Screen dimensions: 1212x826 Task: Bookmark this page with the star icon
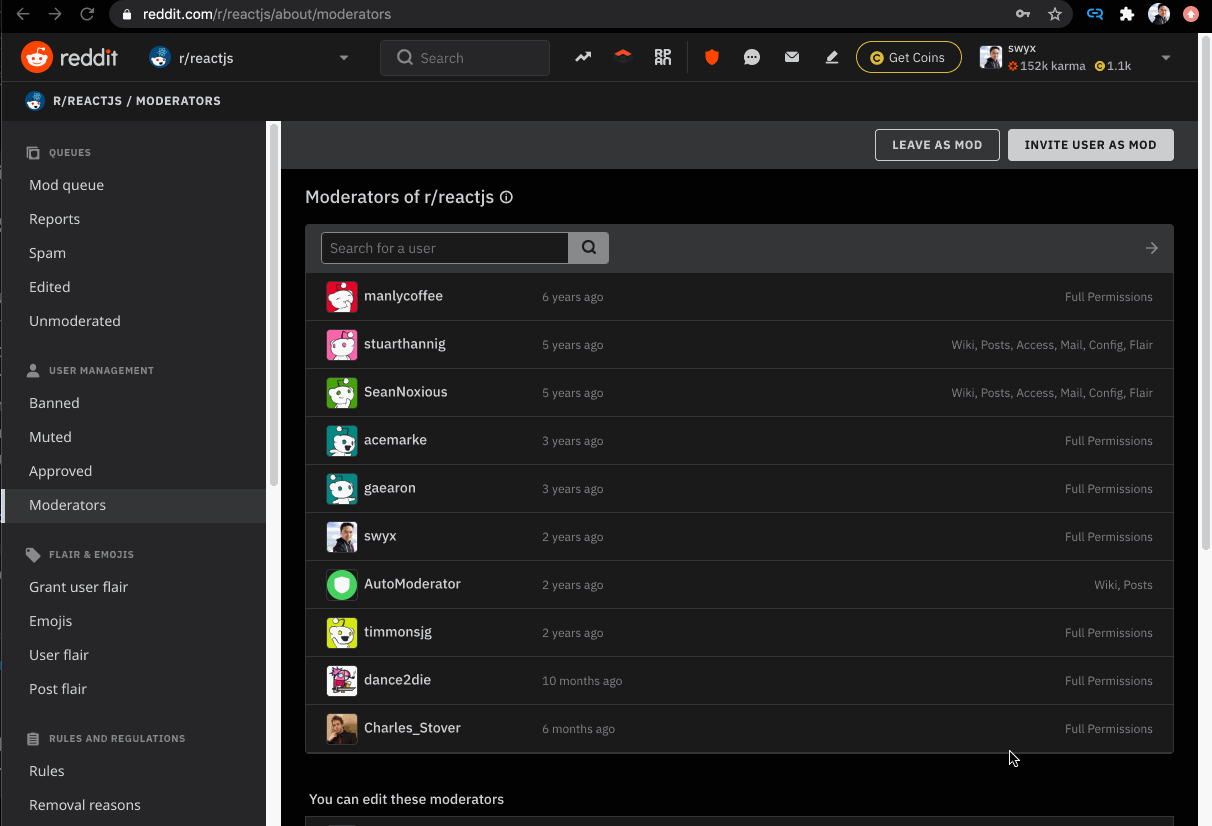[x=1055, y=14]
